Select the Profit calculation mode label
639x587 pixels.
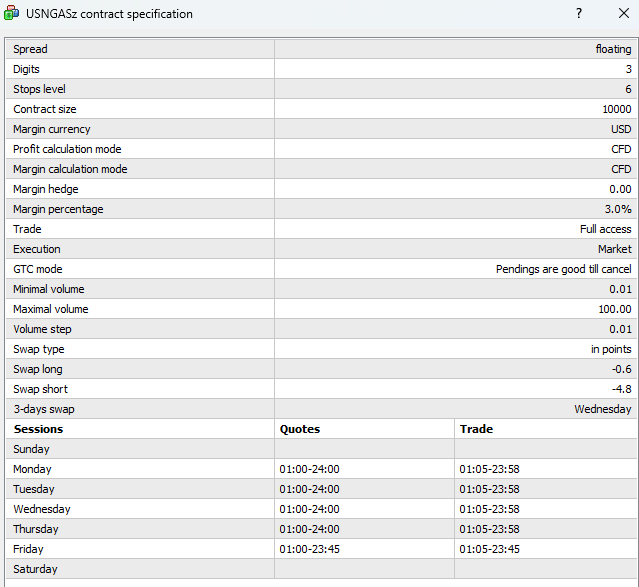pos(67,149)
